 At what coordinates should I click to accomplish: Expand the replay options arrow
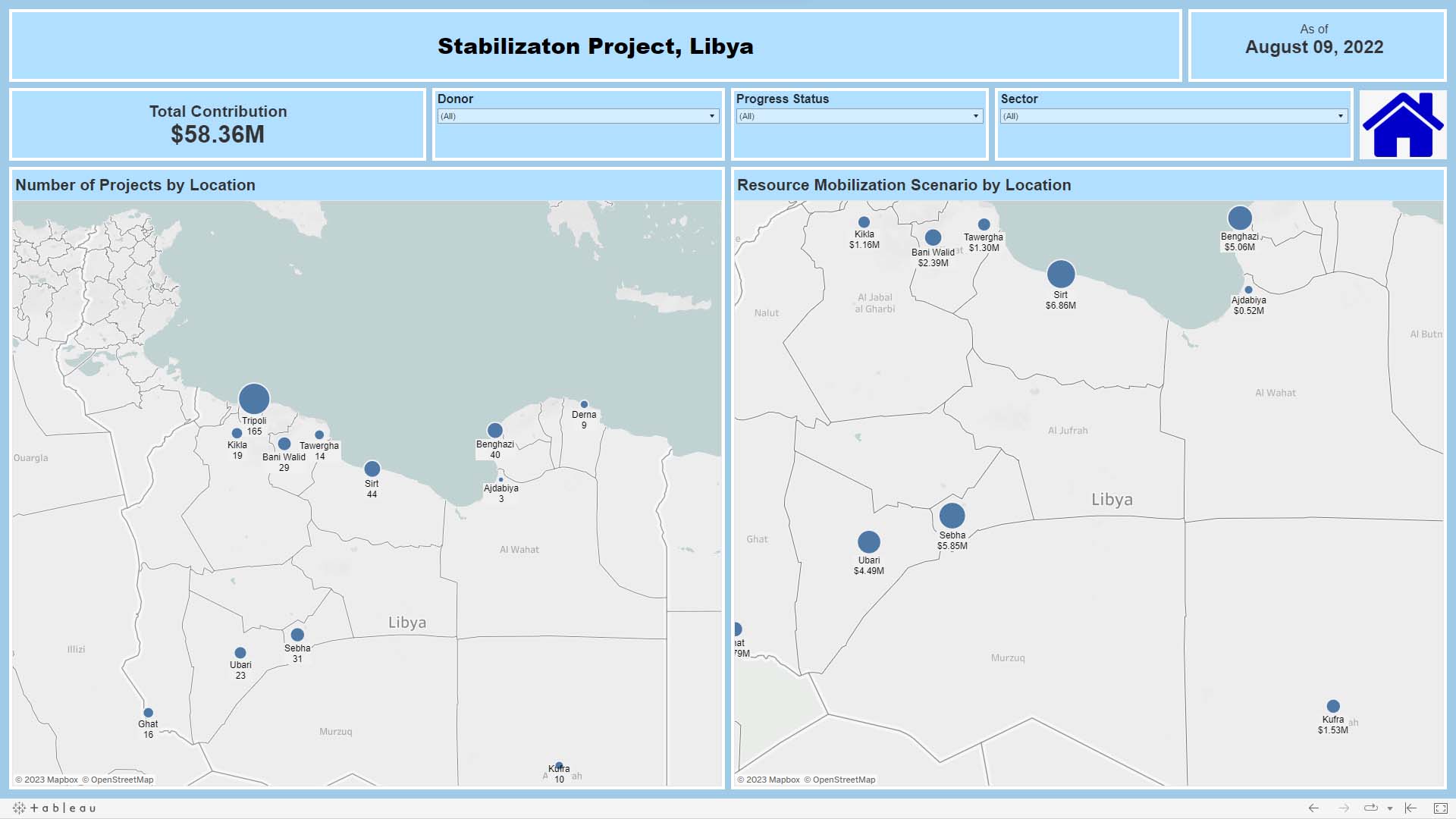pos(1389,809)
